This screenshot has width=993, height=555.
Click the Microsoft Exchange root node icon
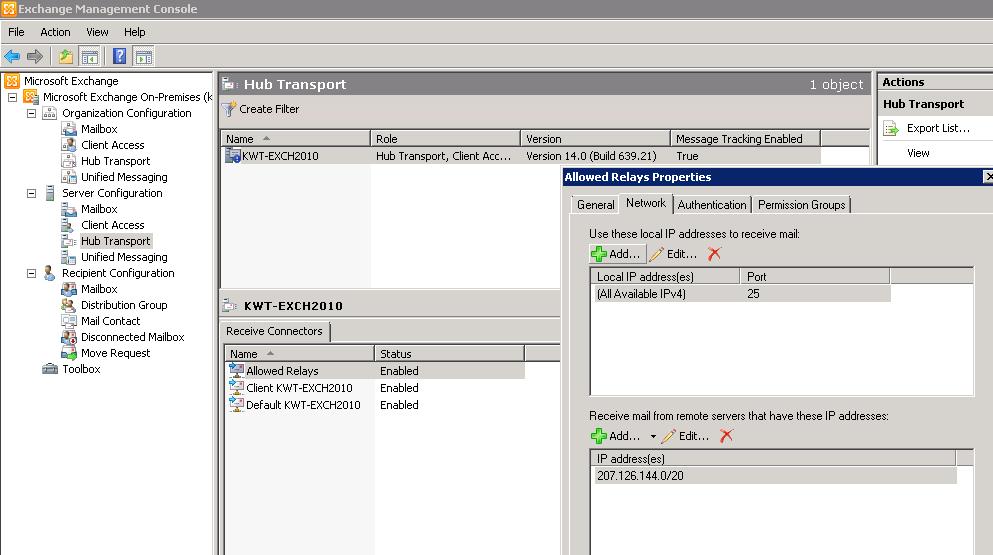pos(12,81)
